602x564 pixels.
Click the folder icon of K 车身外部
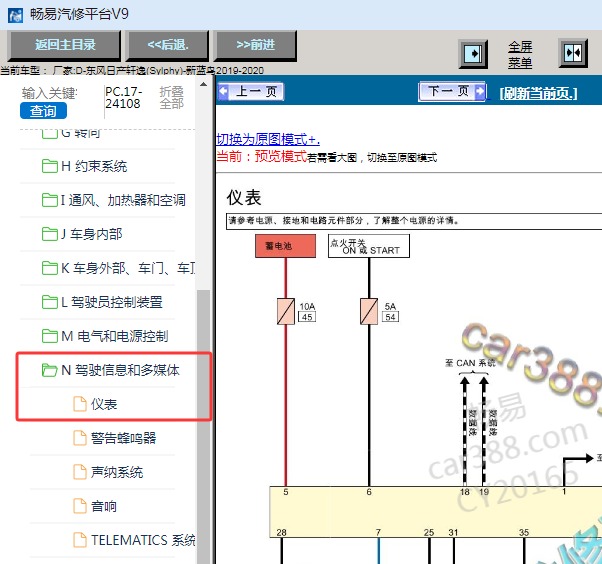(50, 268)
